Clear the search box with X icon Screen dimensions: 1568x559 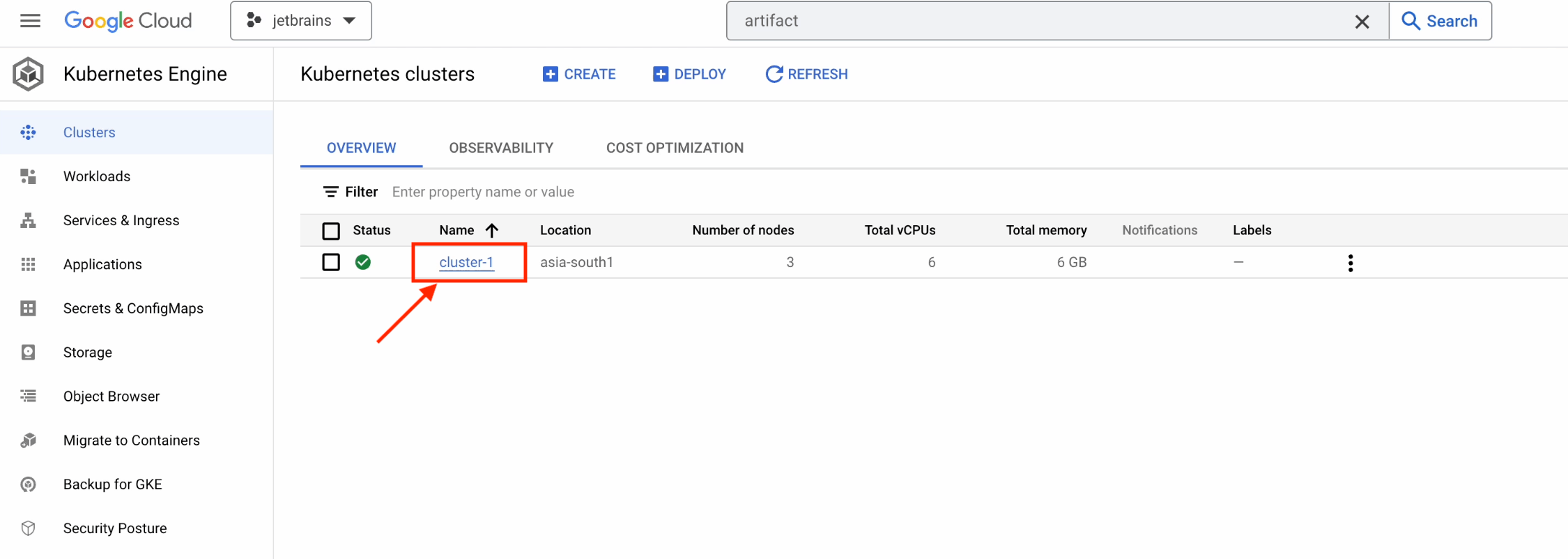pos(1362,22)
